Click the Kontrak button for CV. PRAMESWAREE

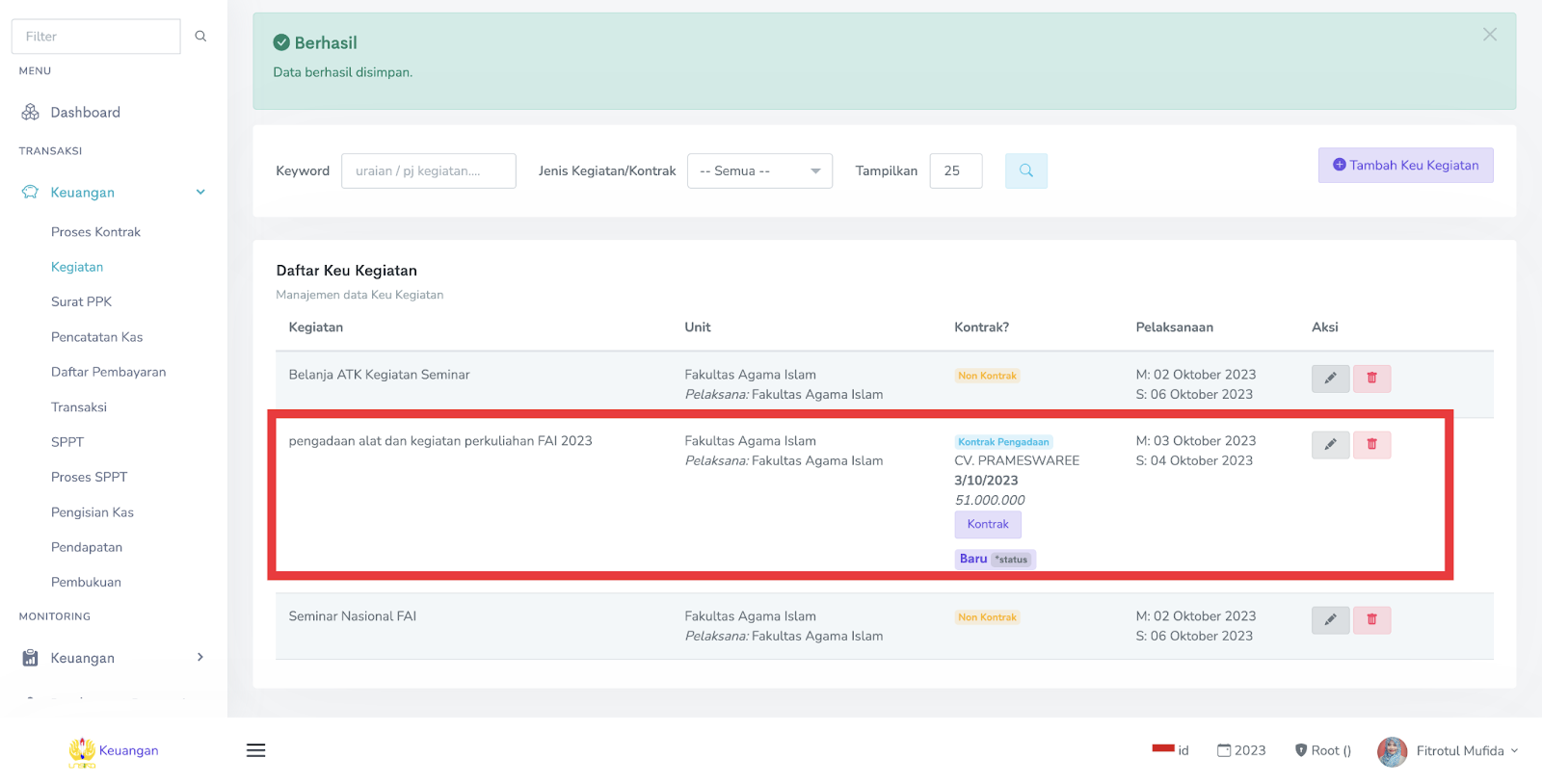988,524
